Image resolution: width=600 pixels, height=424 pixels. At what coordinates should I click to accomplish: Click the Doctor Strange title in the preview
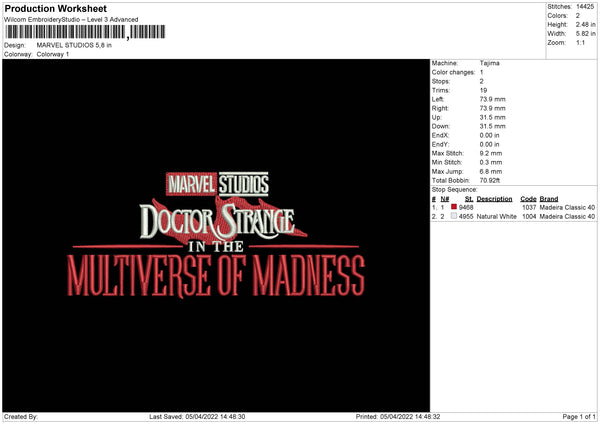[x=217, y=219]
